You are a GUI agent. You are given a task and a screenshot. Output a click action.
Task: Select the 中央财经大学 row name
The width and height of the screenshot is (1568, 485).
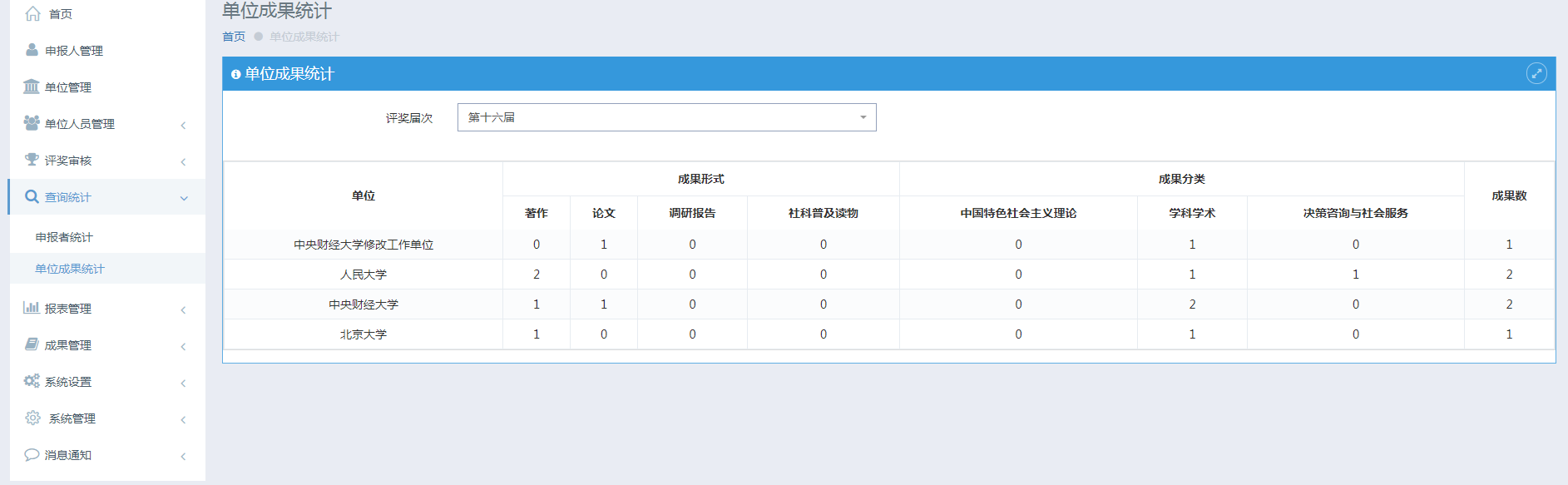[364, 304]
